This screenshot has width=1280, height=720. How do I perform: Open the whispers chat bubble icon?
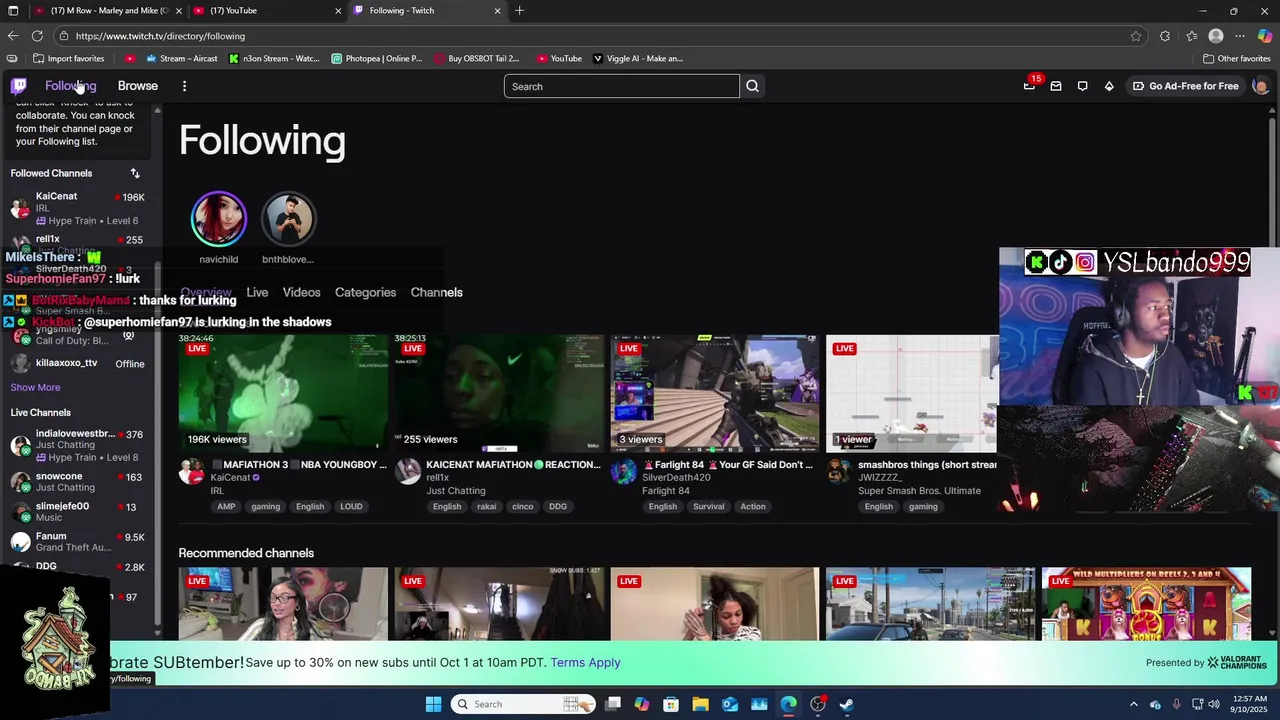click(1082, 86)
